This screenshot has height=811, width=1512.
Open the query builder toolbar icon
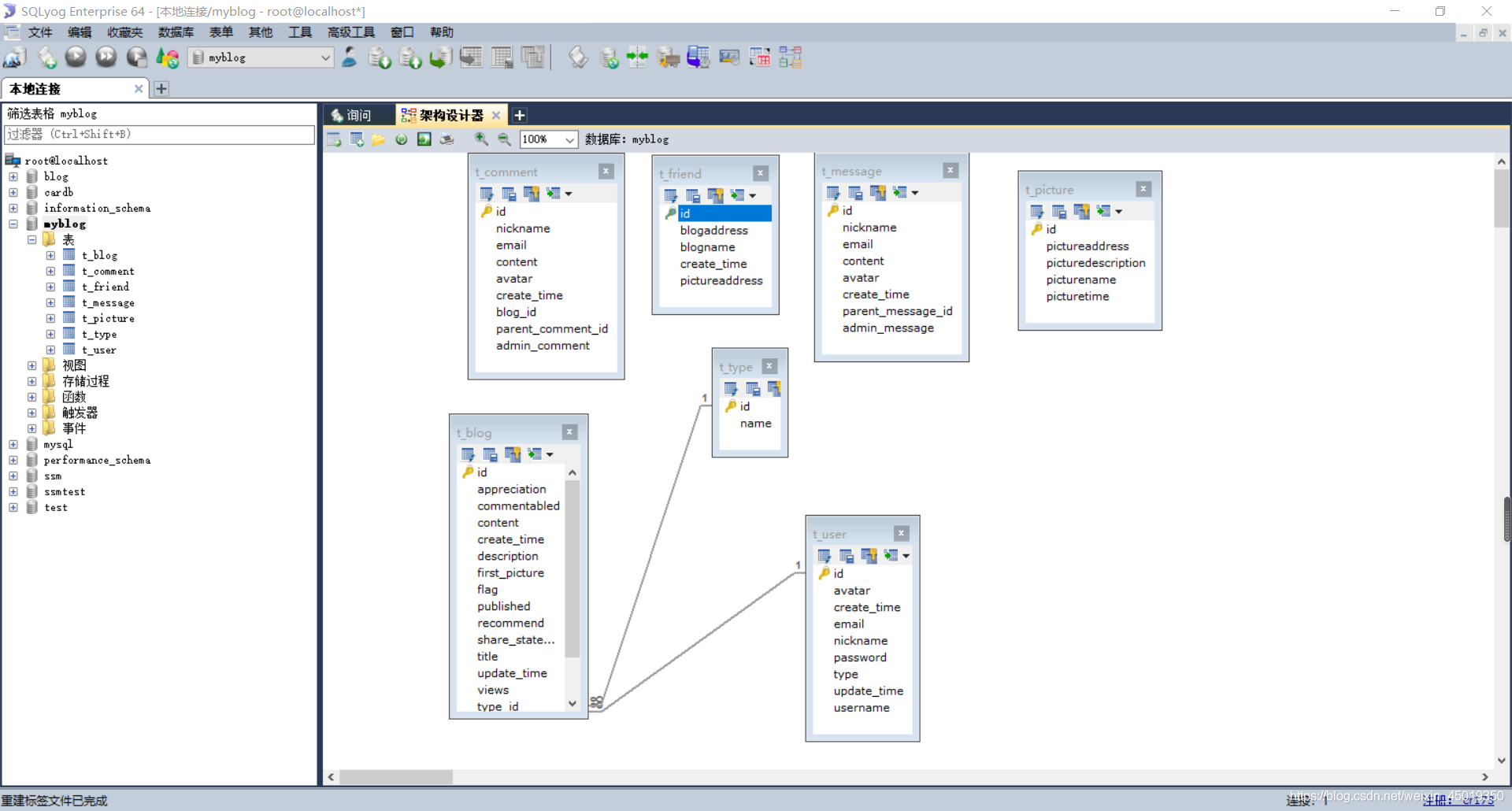coord(760,57)
